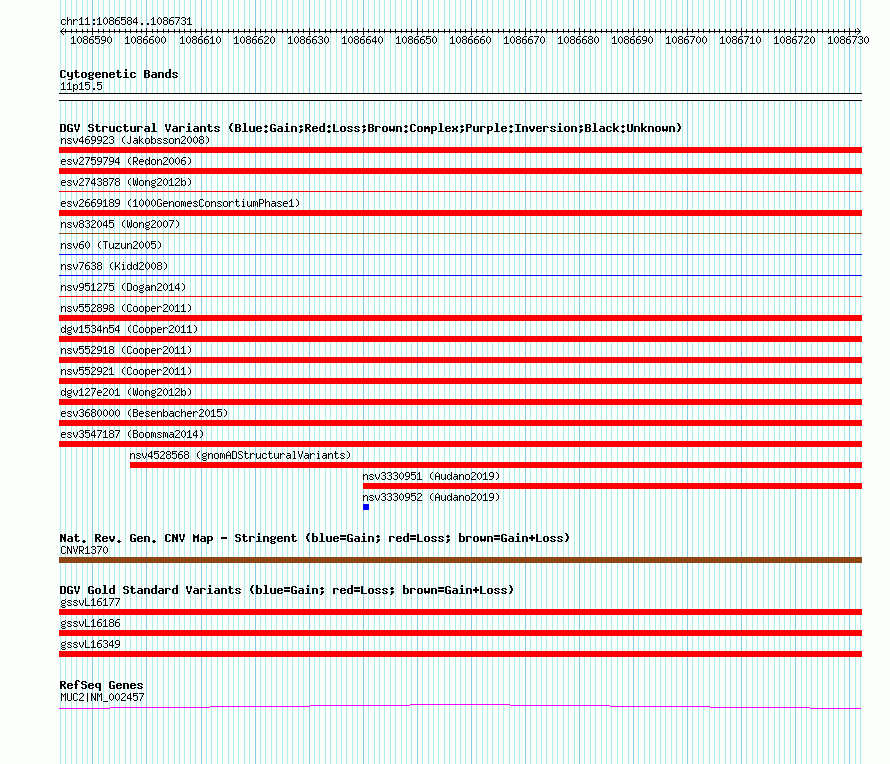Click the red loss bar under nsv3330951
Image resolution: width=890 pixels, height=764 pixels.
(612, 486)
